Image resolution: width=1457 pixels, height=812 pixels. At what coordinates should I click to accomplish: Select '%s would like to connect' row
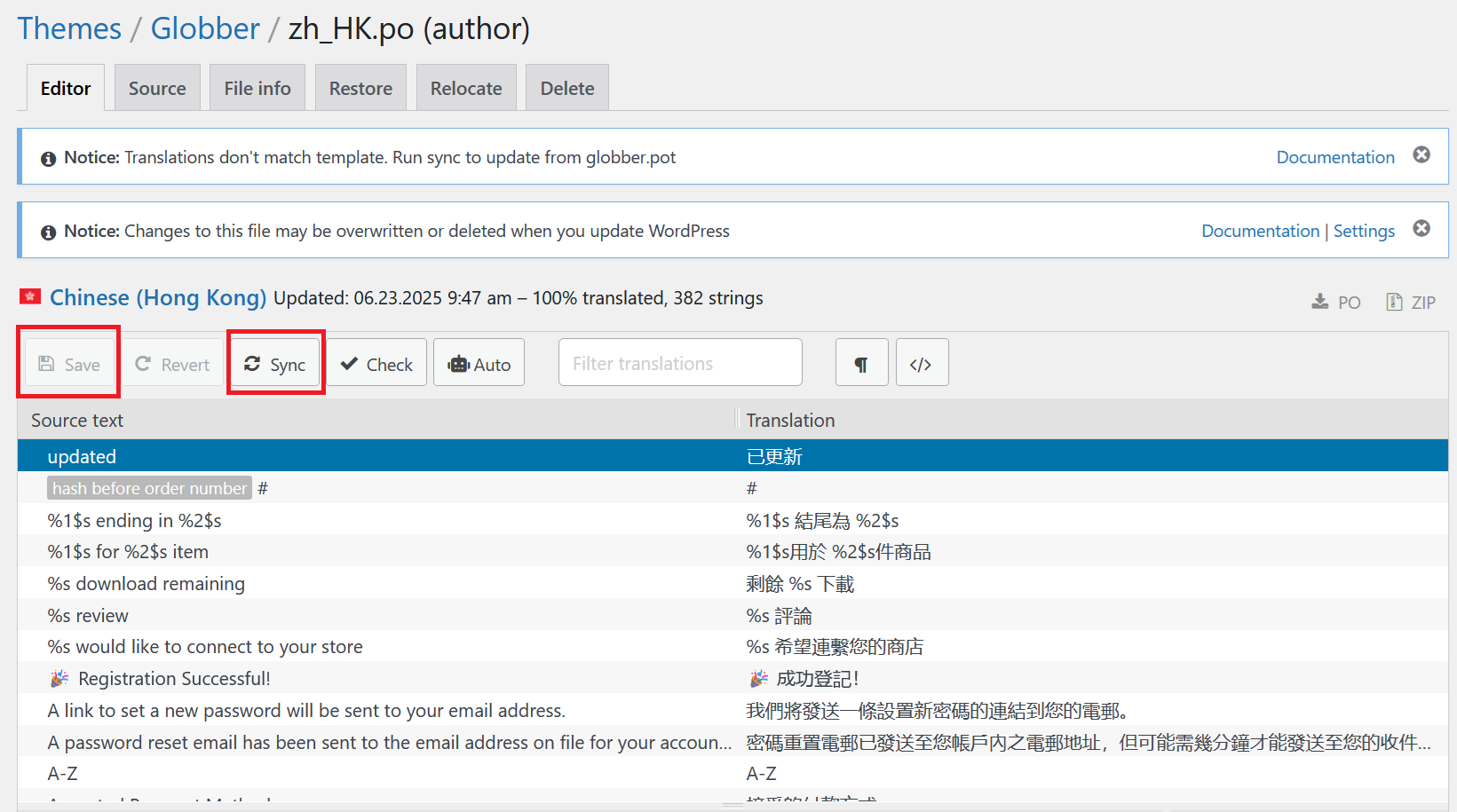pyautogui.click(x=732, y=646)
